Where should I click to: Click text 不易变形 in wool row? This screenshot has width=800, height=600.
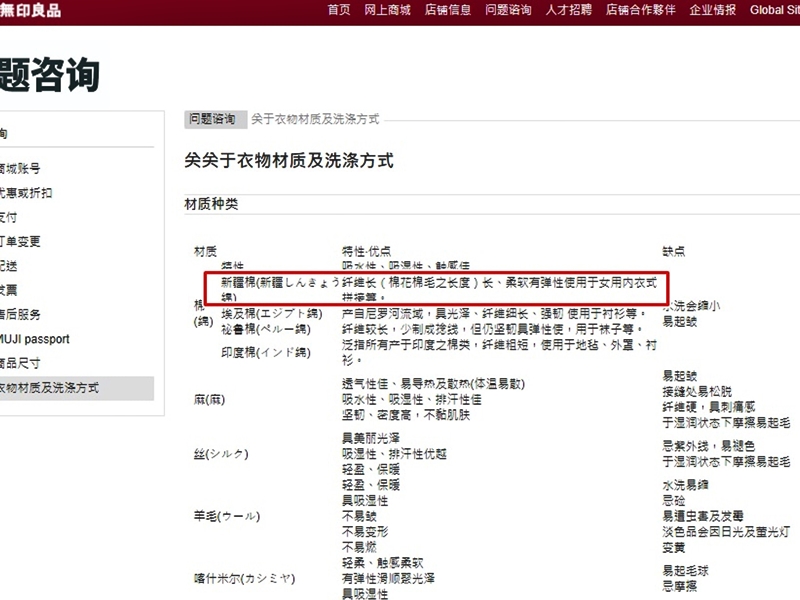(x=365, y=532)
